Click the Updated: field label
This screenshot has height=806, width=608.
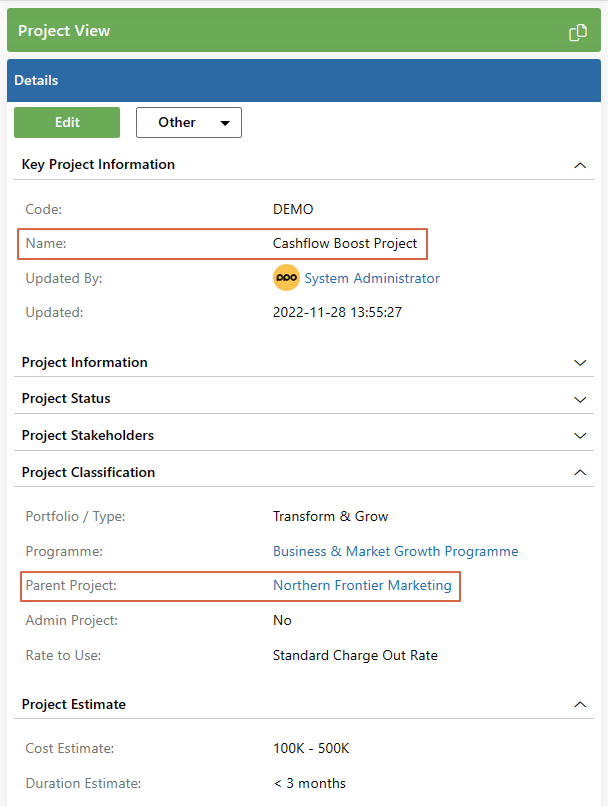click(x=54, y=312)
